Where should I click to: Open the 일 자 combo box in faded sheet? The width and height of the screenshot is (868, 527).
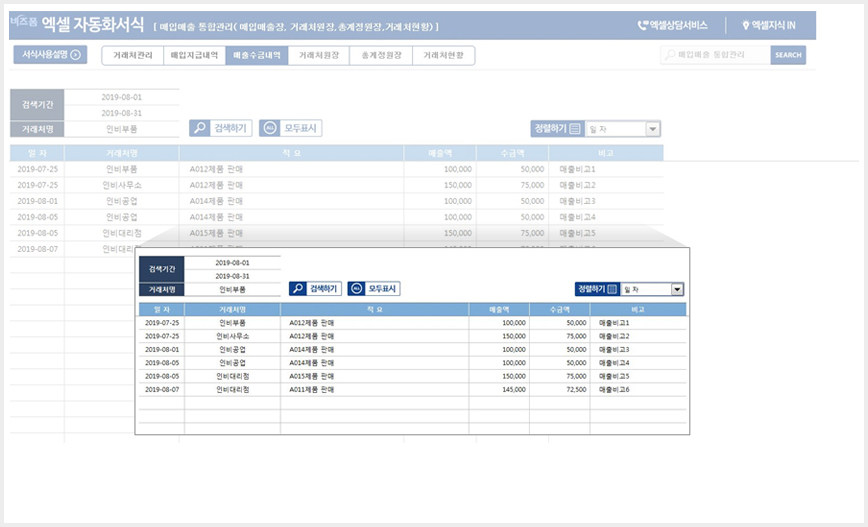[x=623, y=129]
